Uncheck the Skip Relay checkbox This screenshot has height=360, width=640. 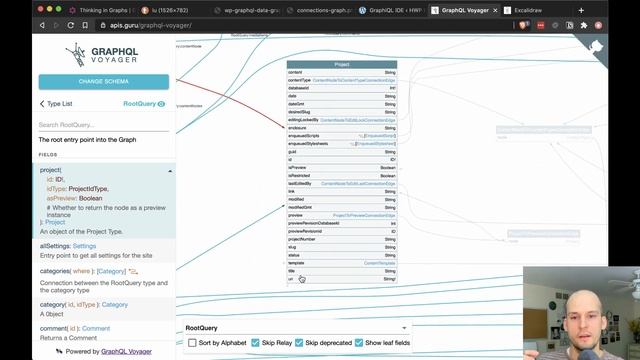pyautogui.click(x=256, y=342)
